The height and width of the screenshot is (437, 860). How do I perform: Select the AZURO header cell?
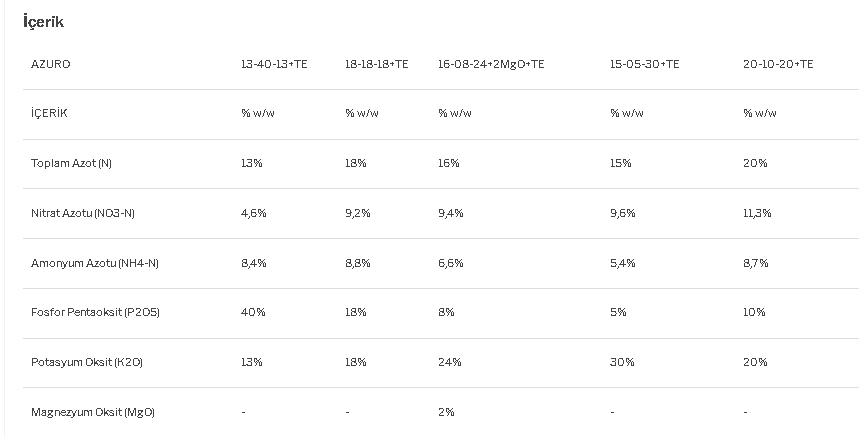(x=50, y=64)
